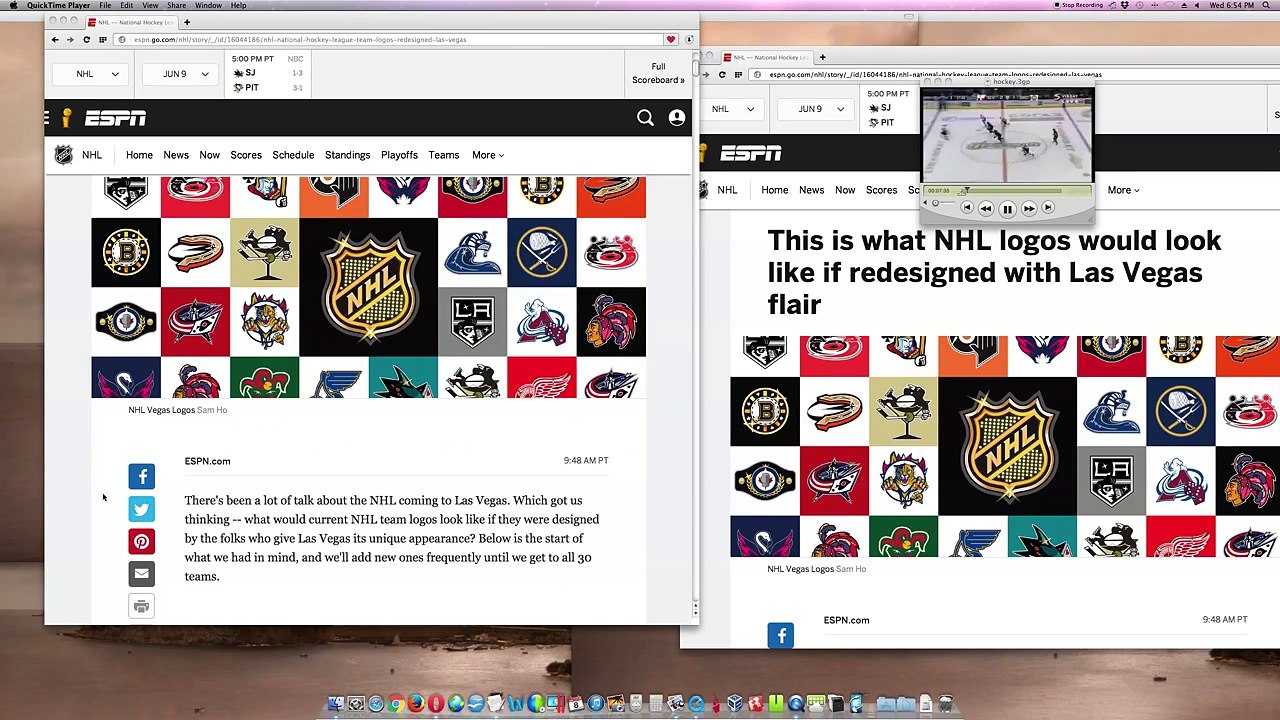Pause the hockey.3gp video
Viewport: 1280px width, 720px height.
coord(1007,209)
